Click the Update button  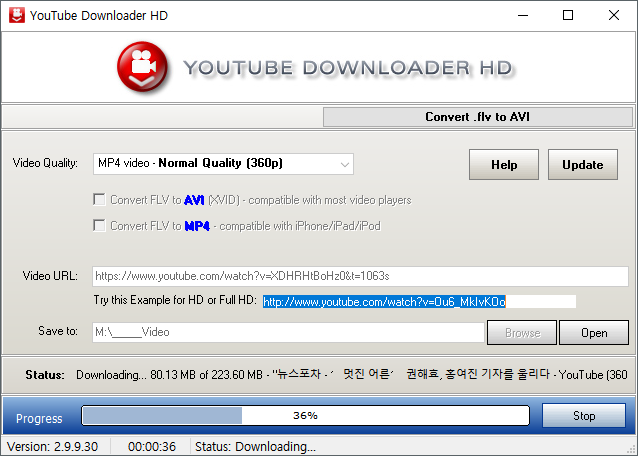click(583, 164)
